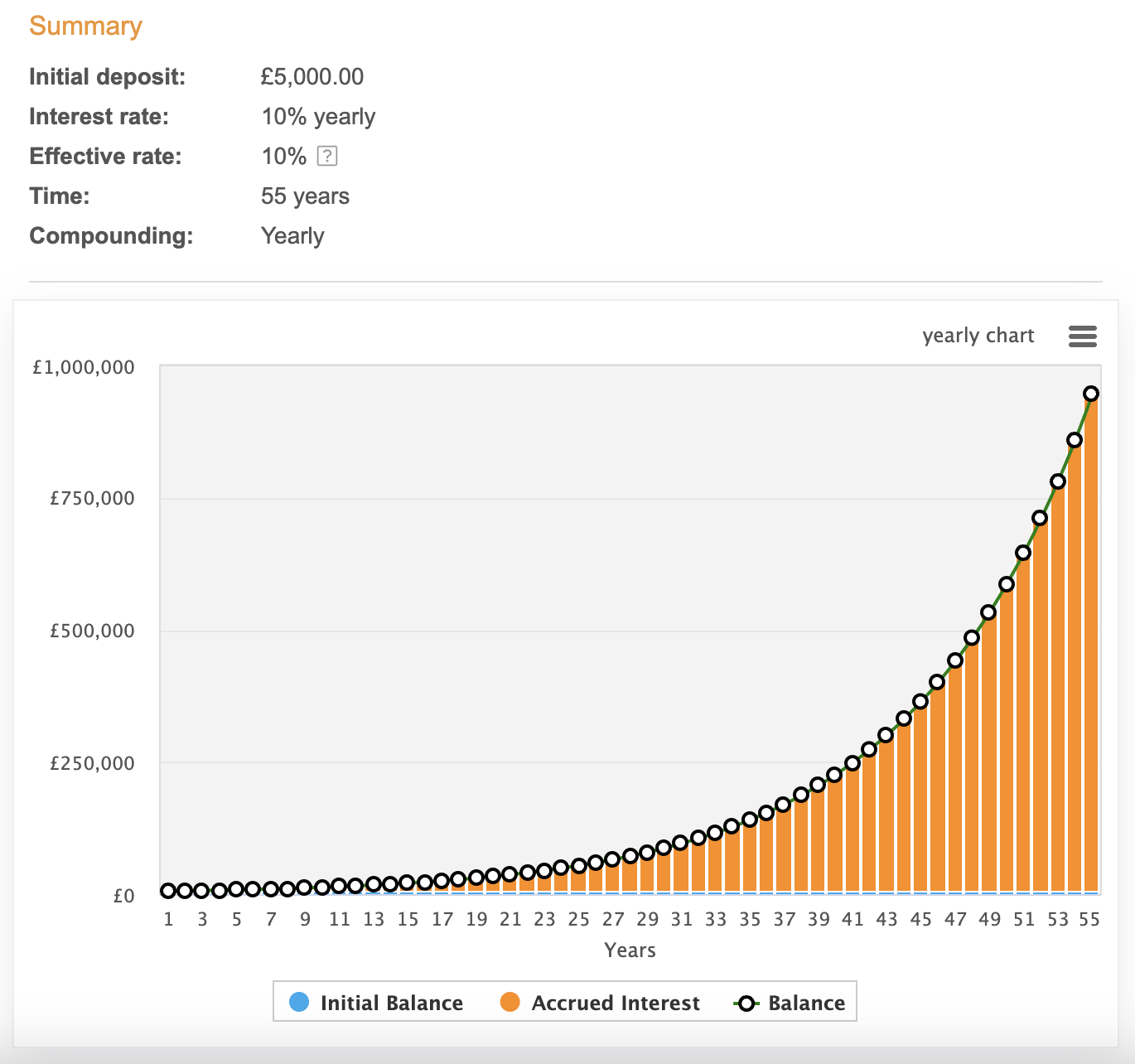Toggle the Accrued Interest legend series
The width and height of the screenshot is (1135, 1064).
pos(601,1003)
